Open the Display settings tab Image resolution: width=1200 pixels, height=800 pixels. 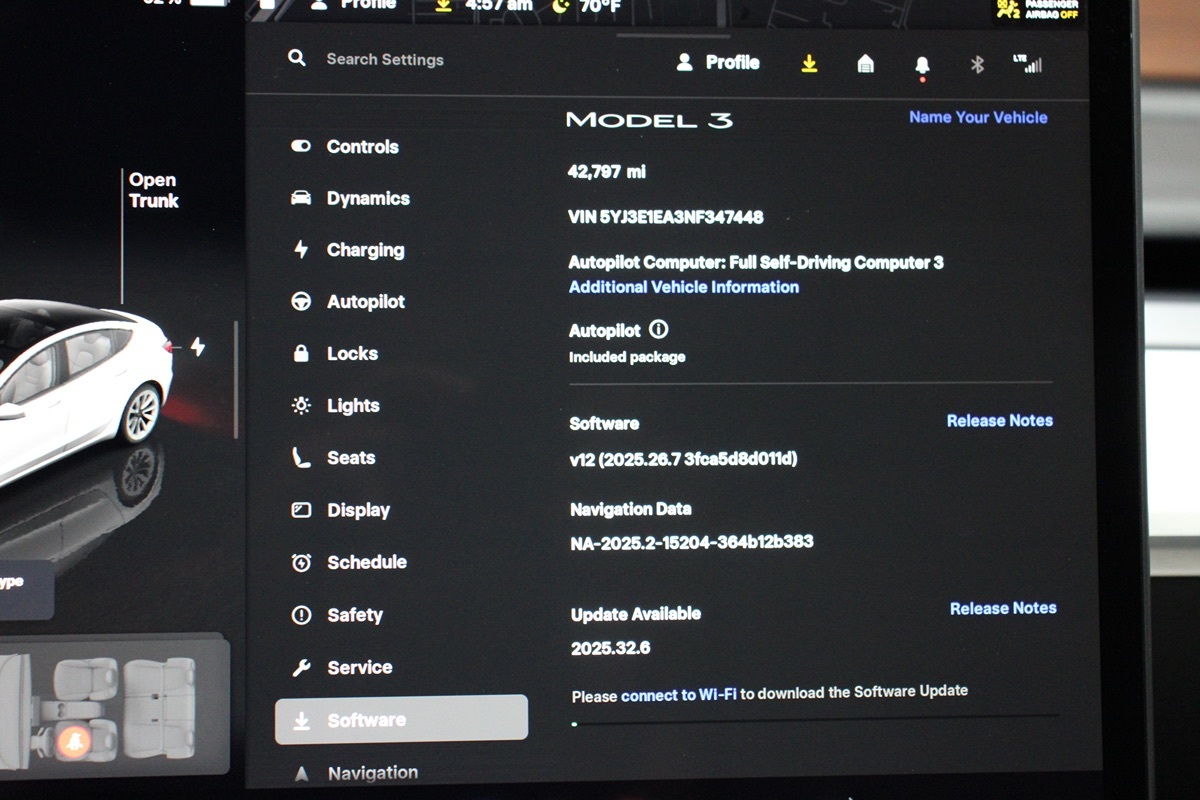[x=357, y=510]
